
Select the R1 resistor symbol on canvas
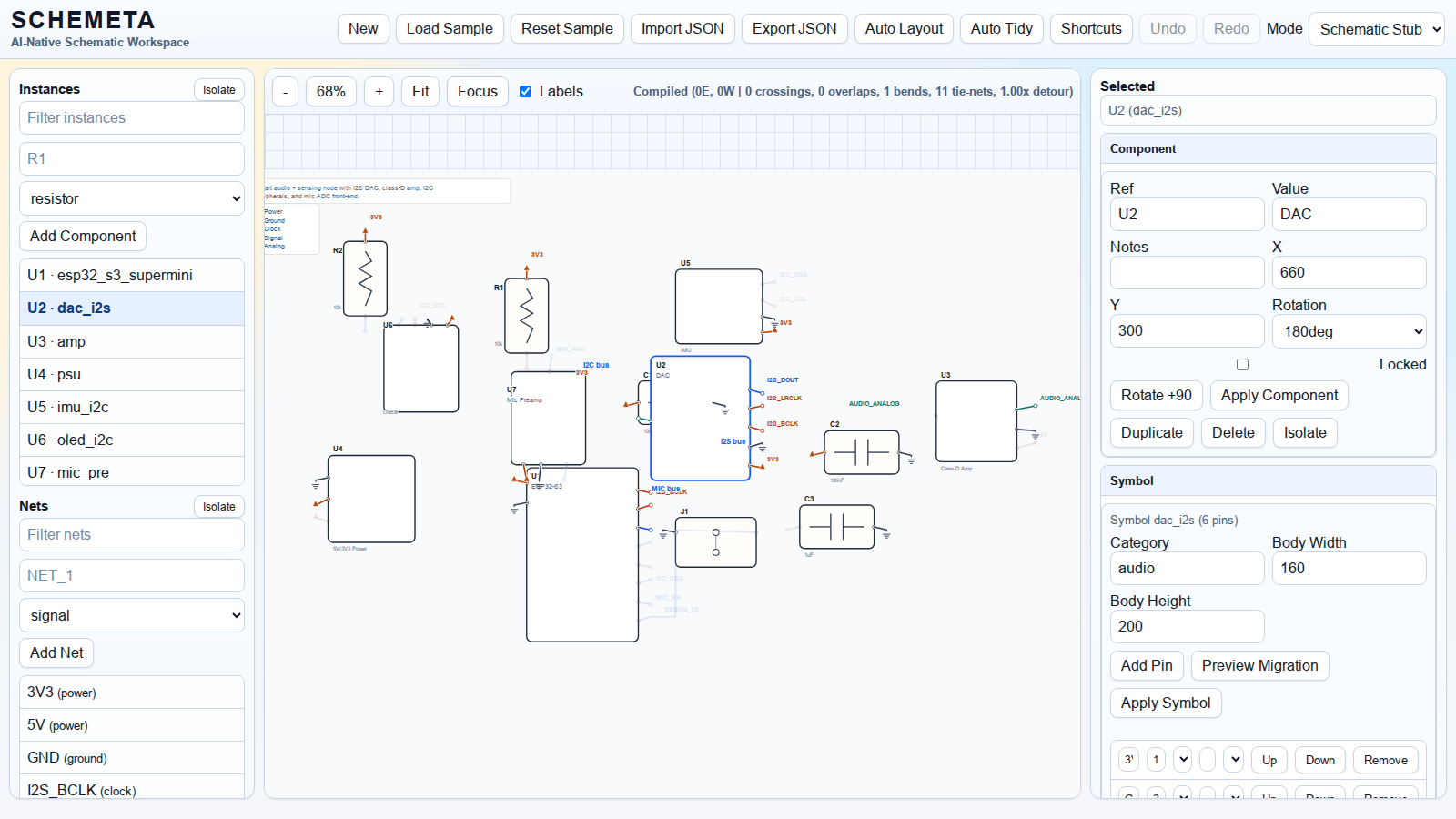point(526,315)
